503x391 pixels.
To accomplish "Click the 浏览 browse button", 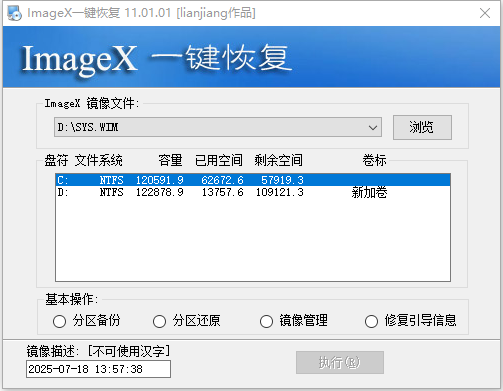I will point(422,127).
